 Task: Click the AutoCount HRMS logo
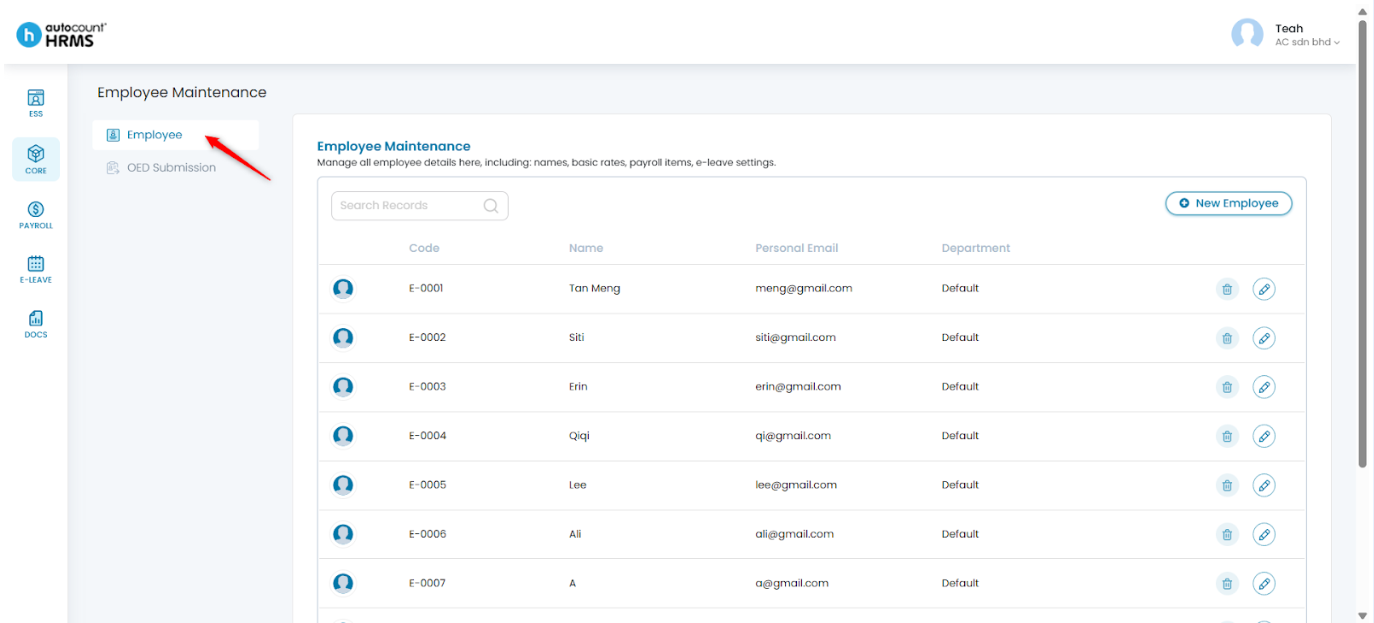point(62,34)
